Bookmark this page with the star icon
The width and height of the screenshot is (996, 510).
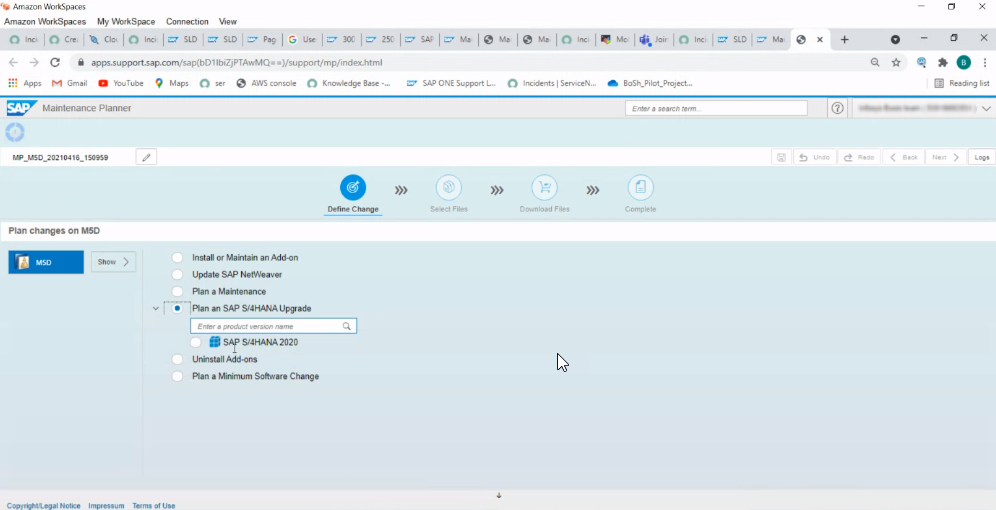(x=896, y=62)
